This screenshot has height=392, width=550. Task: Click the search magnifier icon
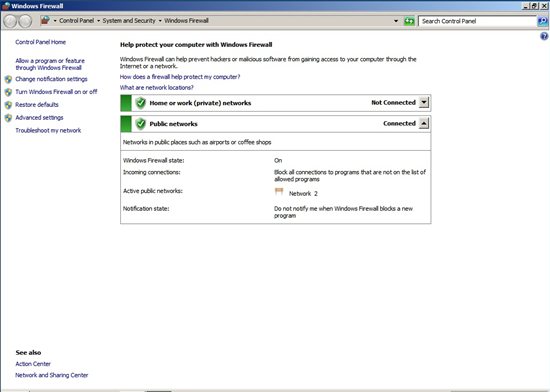coord(542,21)
